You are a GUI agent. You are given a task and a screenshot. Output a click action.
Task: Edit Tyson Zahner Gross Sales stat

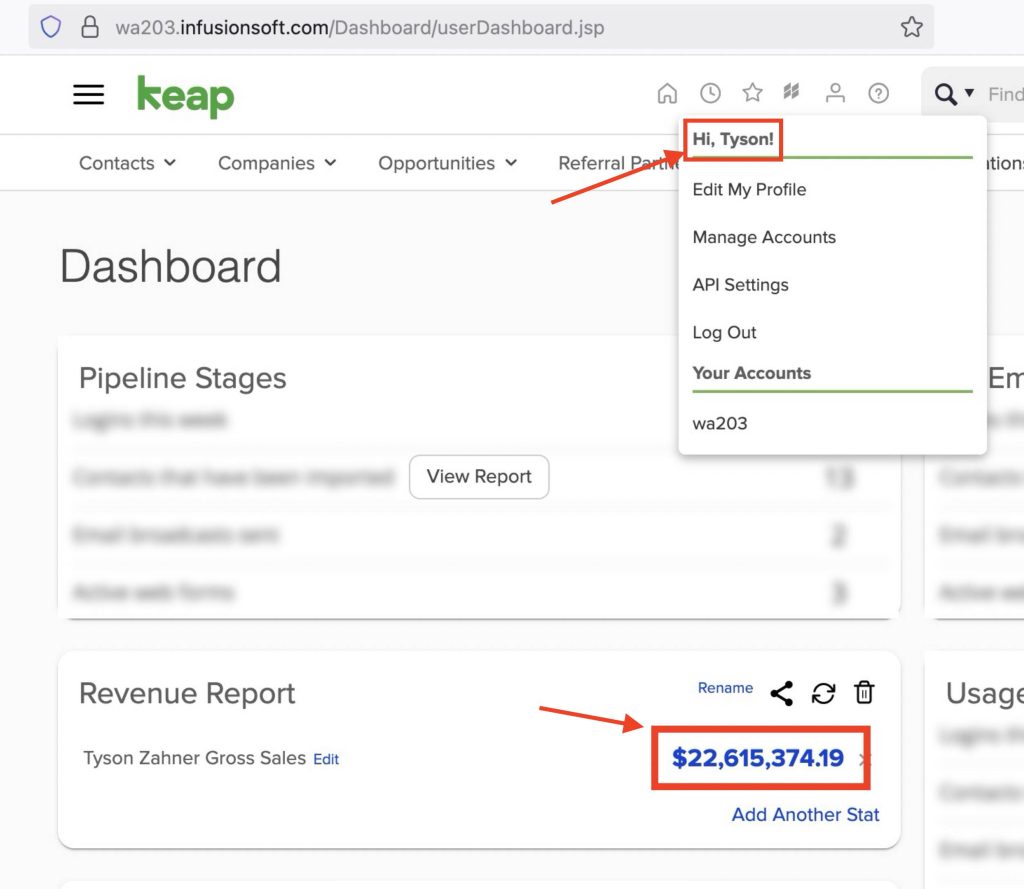pyautogui.click(x=326, y=759)
